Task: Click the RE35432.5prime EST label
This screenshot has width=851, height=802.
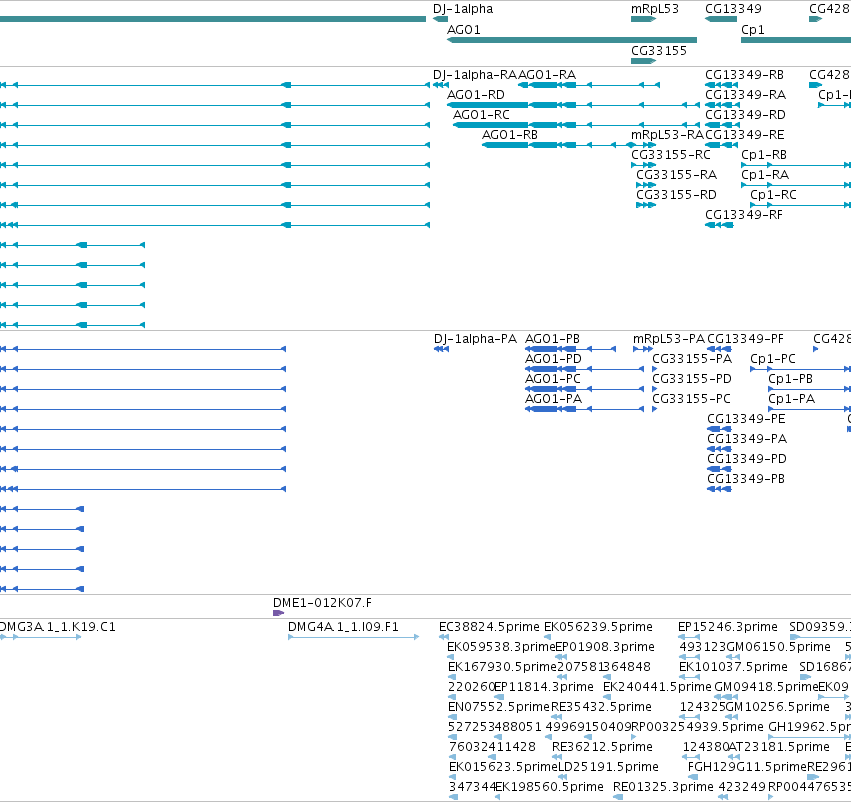Action: click(601, 707)
